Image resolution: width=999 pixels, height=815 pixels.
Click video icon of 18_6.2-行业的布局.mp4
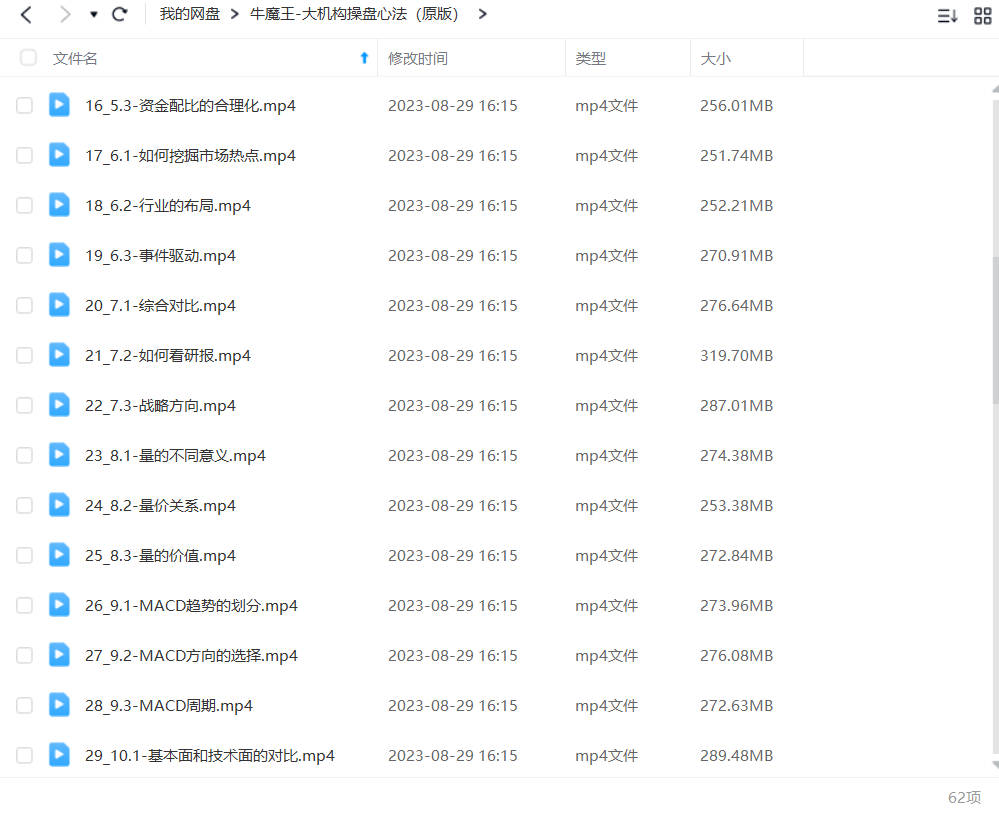[x=59, y=205]
